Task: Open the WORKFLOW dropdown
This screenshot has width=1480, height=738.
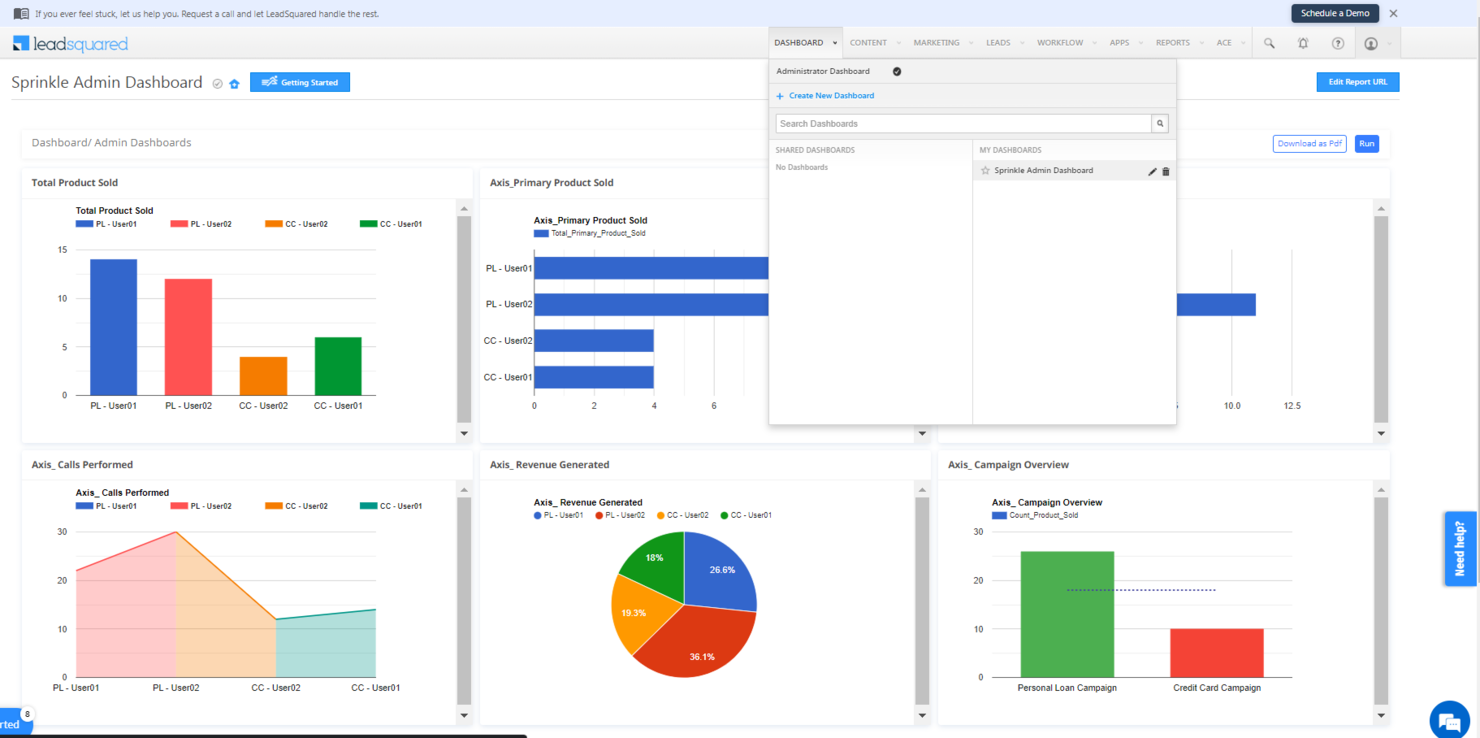Action: coord(1062,42)
